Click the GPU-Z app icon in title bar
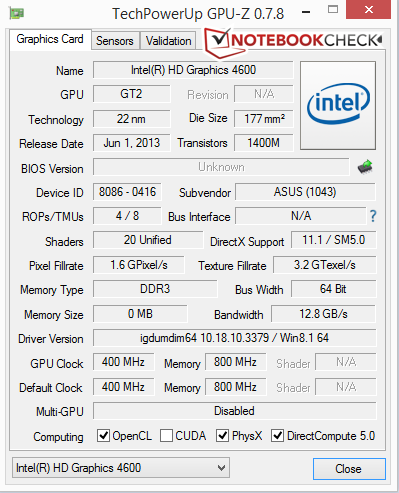The width and height of the screenshot is (399, 493). click(17, 13)
